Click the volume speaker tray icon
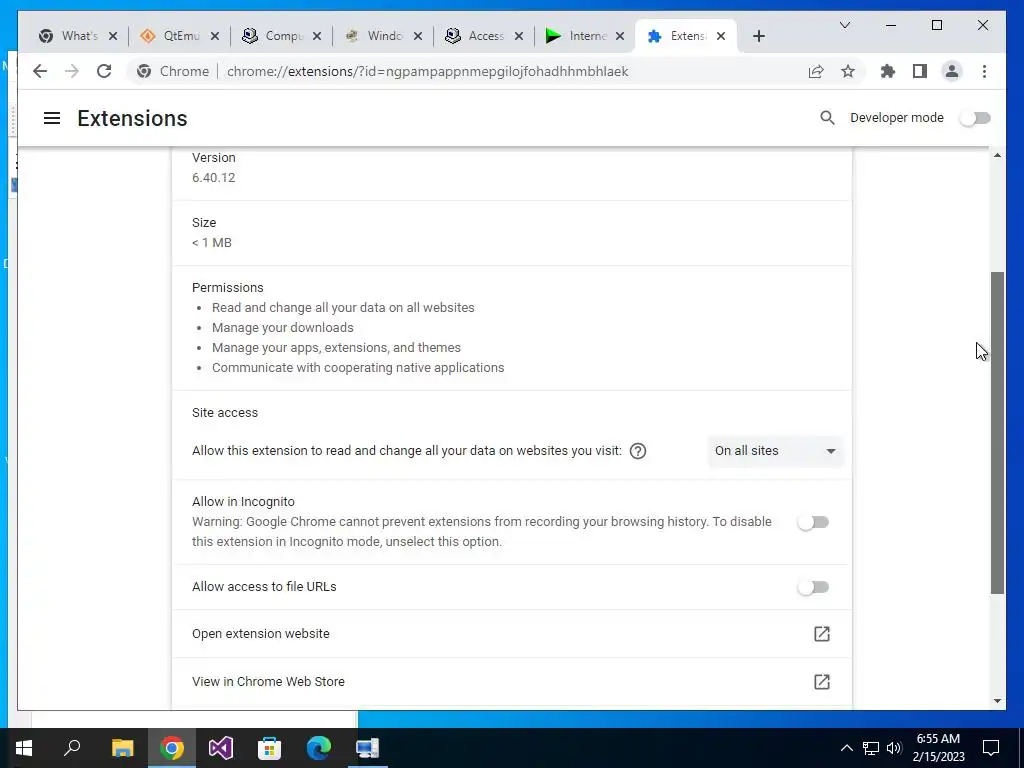 [x=894, y=748]
